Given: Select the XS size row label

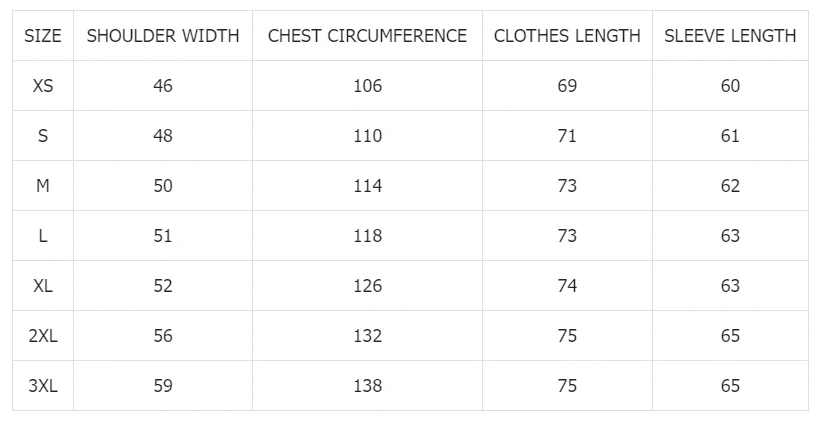Looking at the screenshot, I should coord(43,86).
